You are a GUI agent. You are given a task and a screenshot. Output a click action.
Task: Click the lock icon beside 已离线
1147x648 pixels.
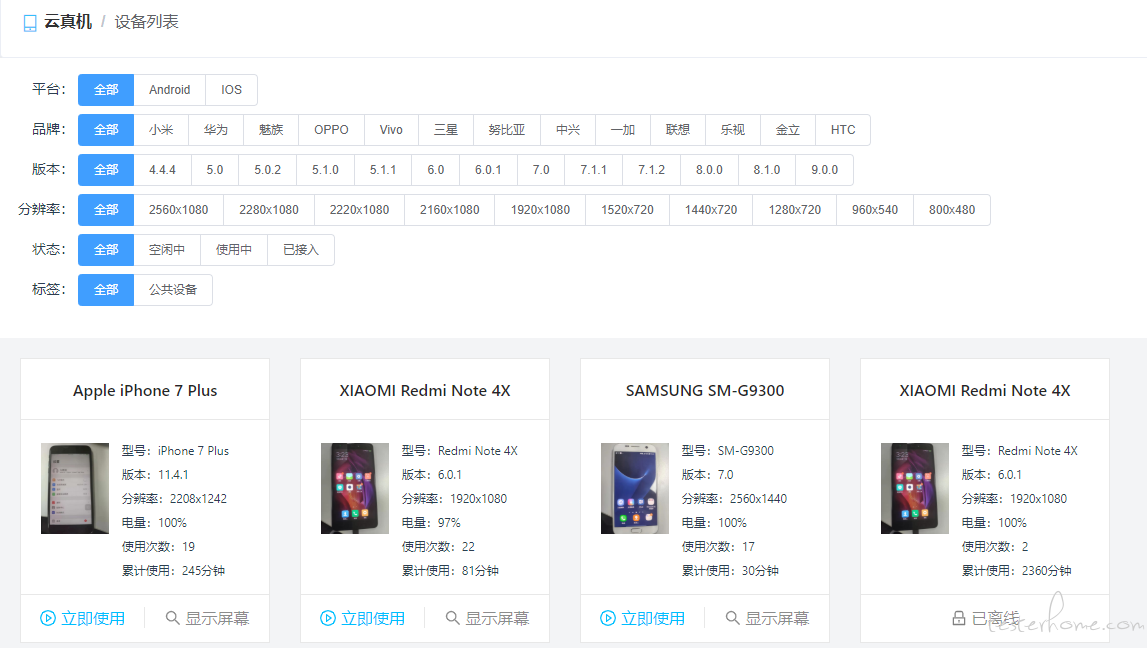[958, 618]
